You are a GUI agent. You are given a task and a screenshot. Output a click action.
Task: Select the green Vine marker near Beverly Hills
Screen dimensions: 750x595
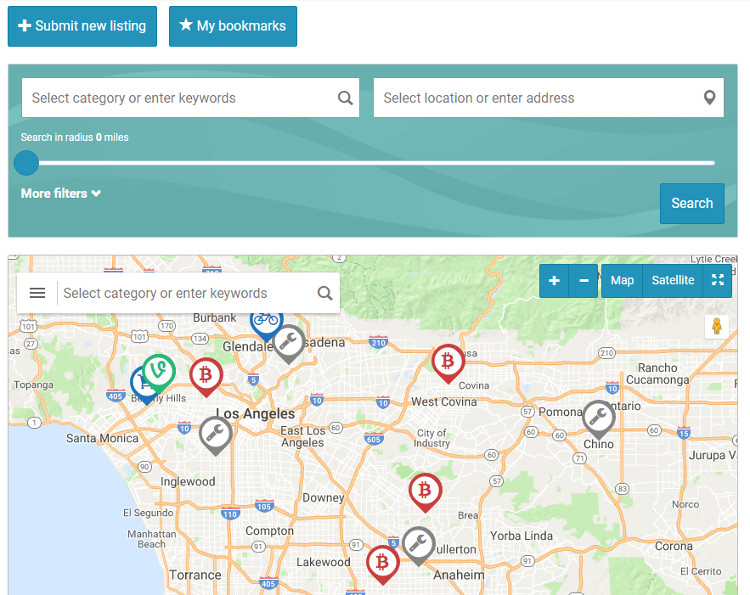pos(159,373)
